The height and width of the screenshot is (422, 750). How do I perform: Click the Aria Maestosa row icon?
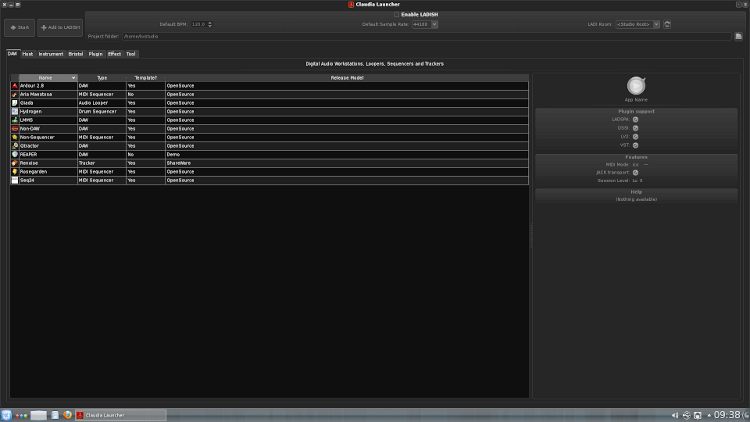(x=15, y=94)
